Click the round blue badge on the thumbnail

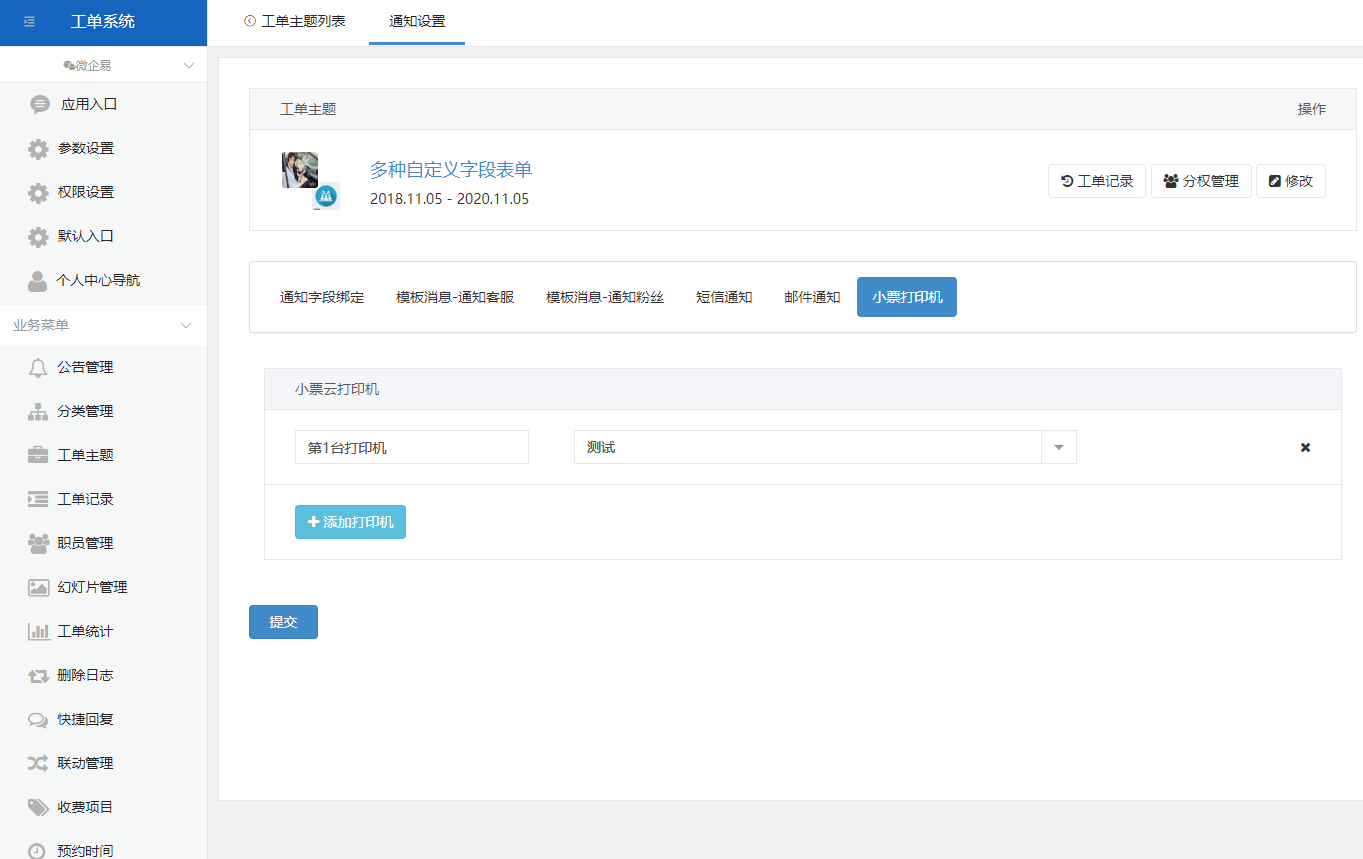coord(325,197)
